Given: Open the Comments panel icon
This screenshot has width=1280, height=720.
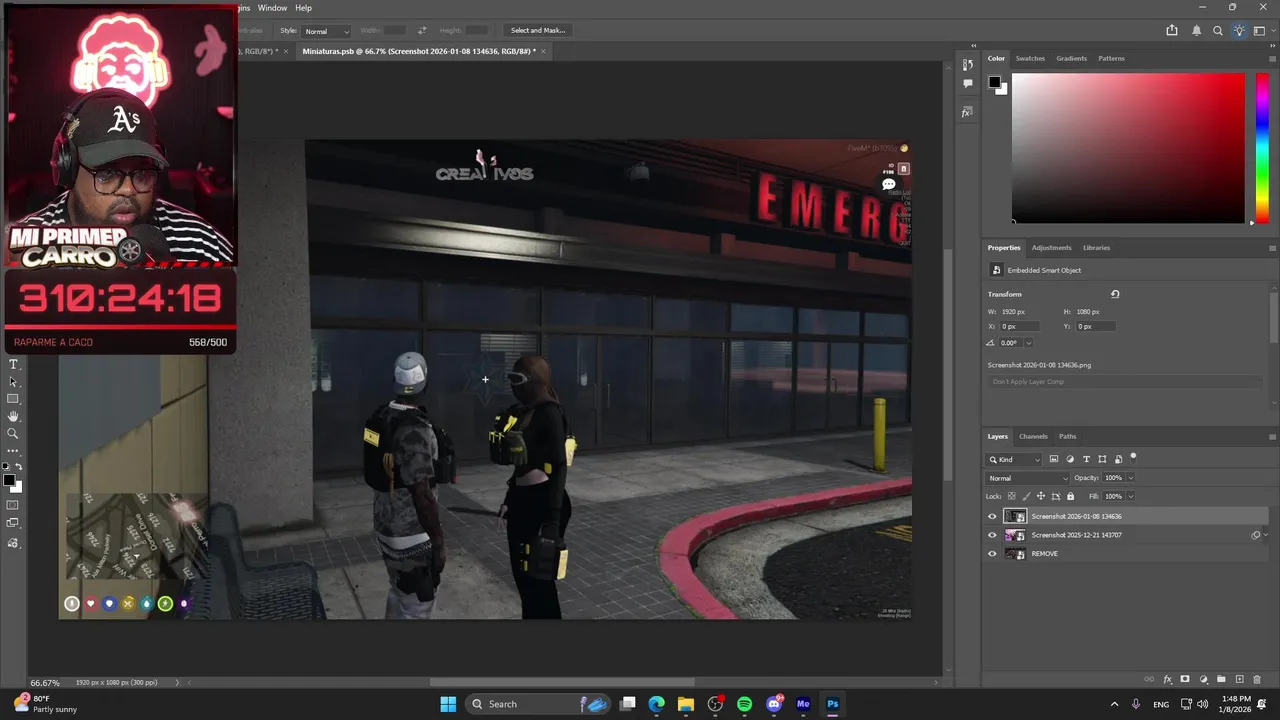Looking at the screenshot, I should click(967, 84).
